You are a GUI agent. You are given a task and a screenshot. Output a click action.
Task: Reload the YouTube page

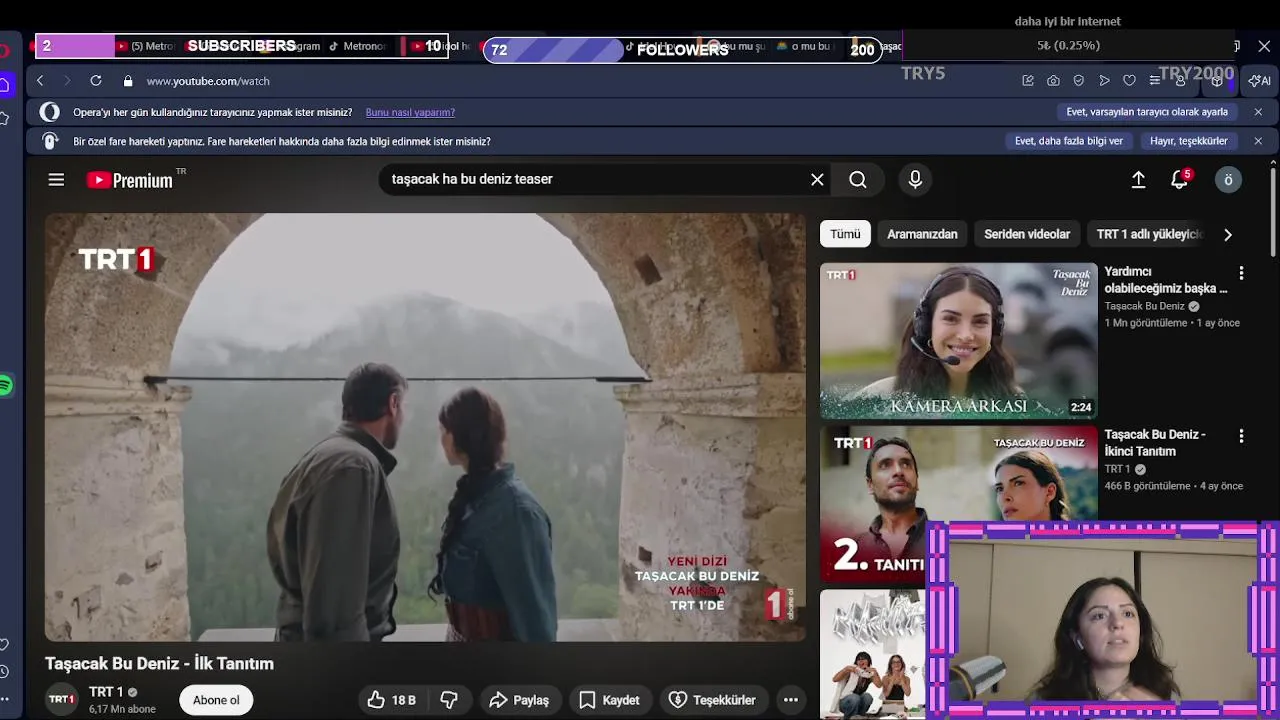click(96, 81)
